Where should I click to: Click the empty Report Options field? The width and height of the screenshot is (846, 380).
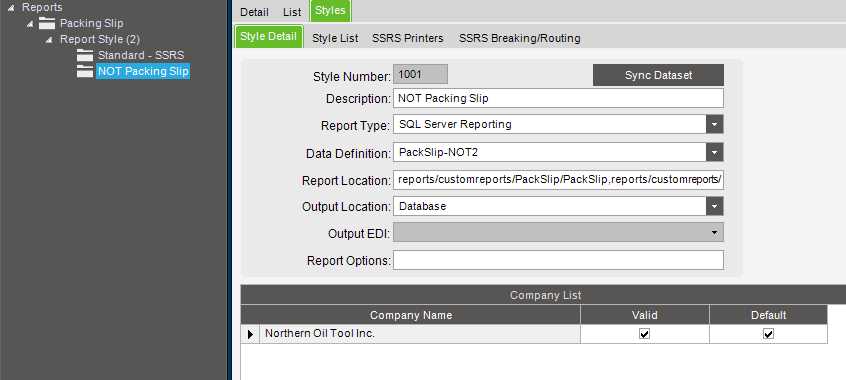pos(558,260)
